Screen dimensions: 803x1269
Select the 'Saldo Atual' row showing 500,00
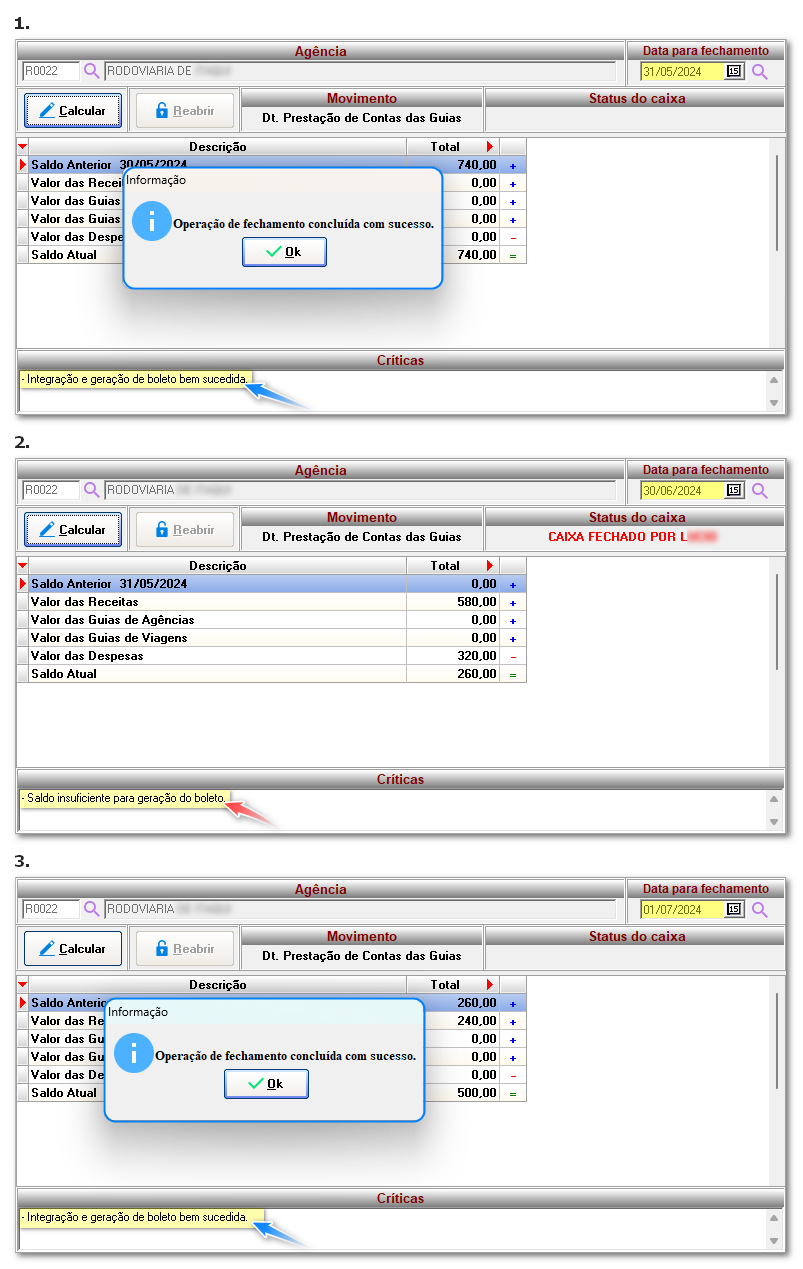pos(272,1093)
